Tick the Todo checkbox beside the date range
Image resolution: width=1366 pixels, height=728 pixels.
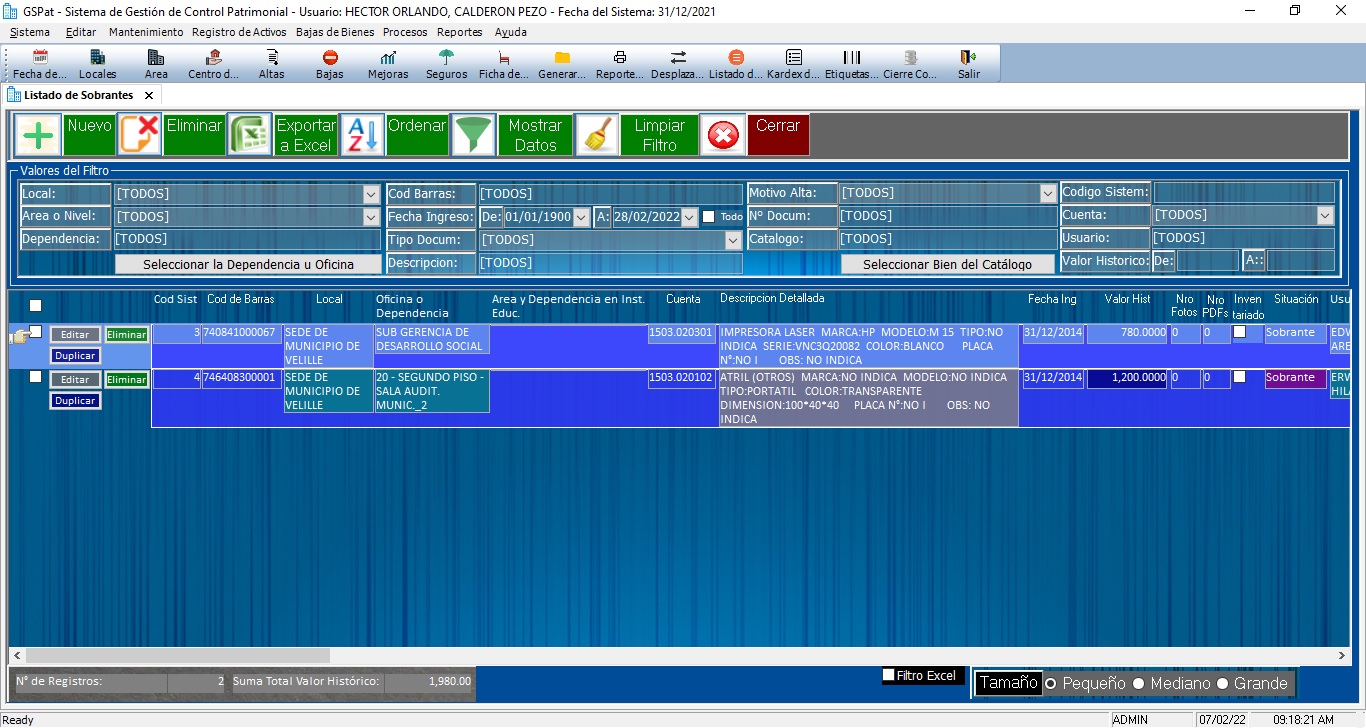(708, 216)
